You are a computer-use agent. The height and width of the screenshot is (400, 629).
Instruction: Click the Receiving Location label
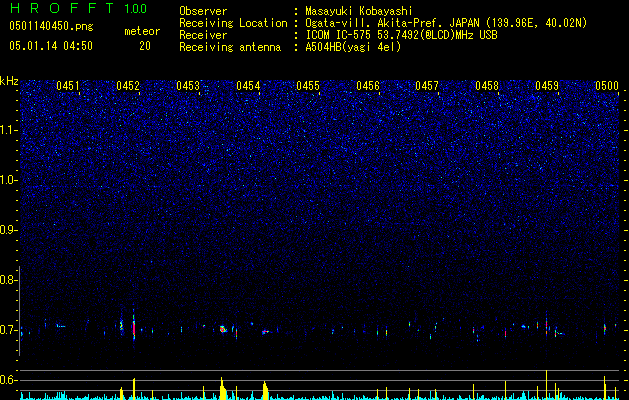click(x=233, y=23)
